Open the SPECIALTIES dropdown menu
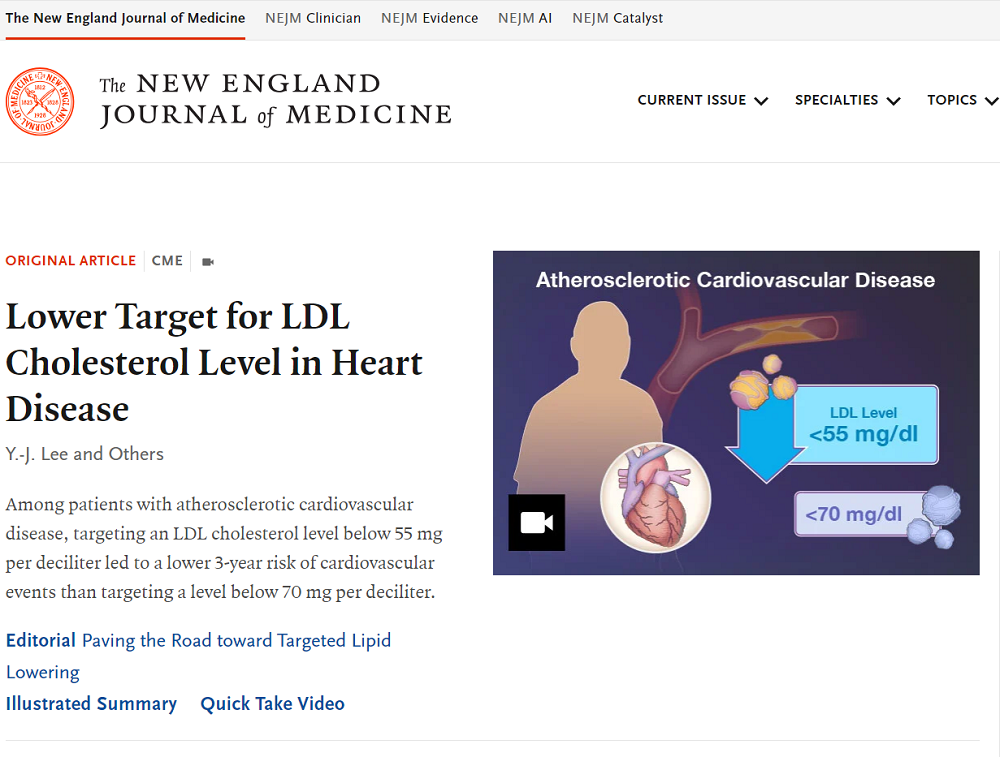The image size is (1000, 757). click(x=847, y=100)
